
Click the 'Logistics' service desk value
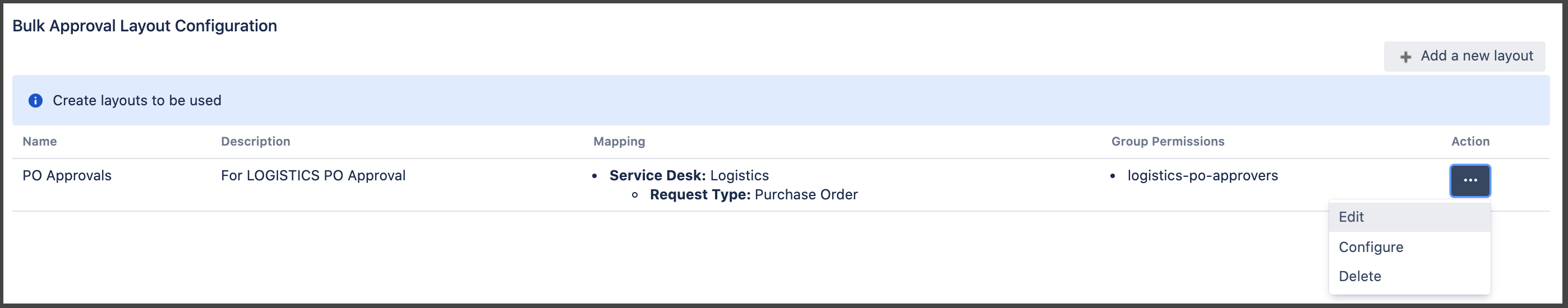pos(740,176)
